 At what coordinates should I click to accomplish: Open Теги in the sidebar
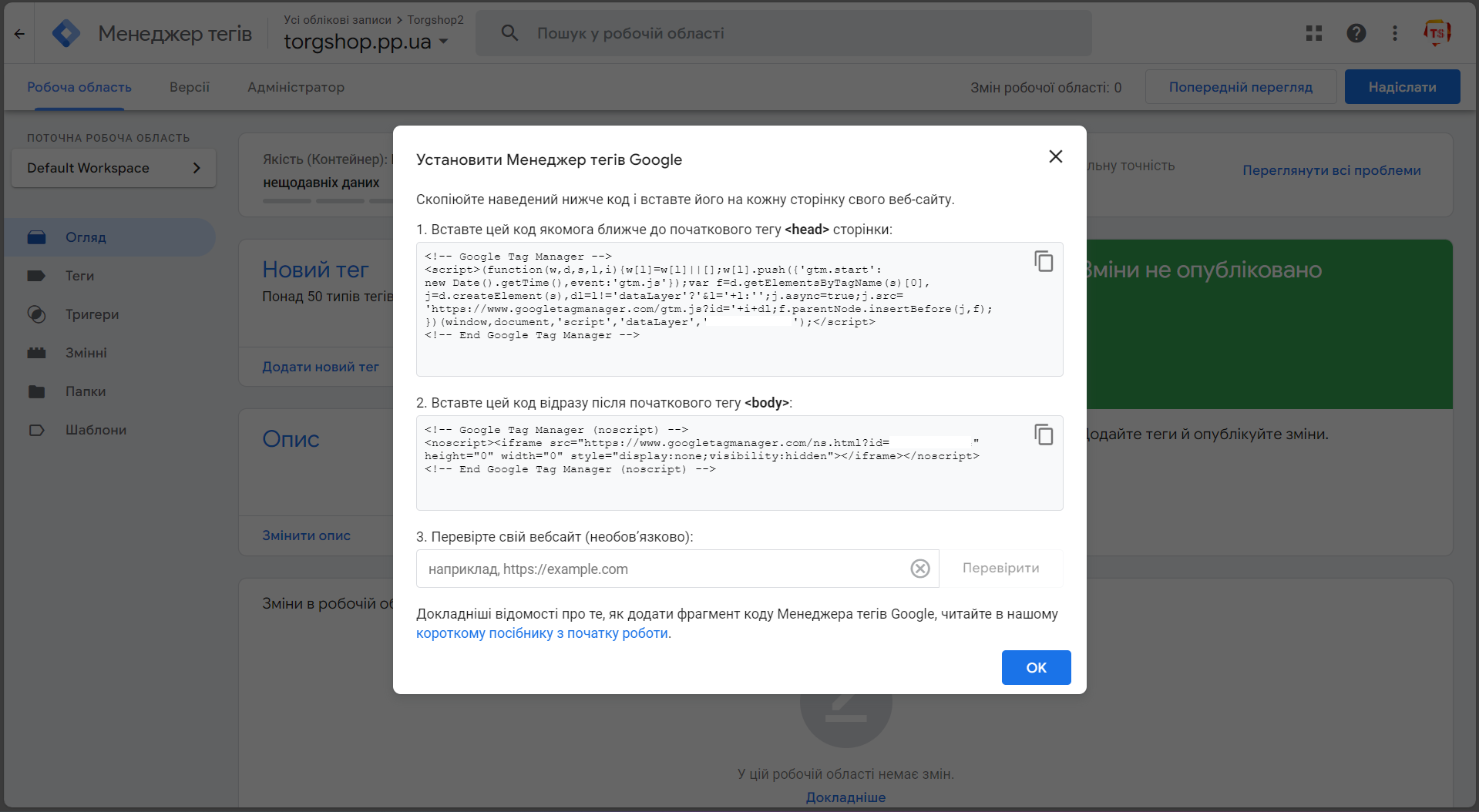(x=110, y=276)
